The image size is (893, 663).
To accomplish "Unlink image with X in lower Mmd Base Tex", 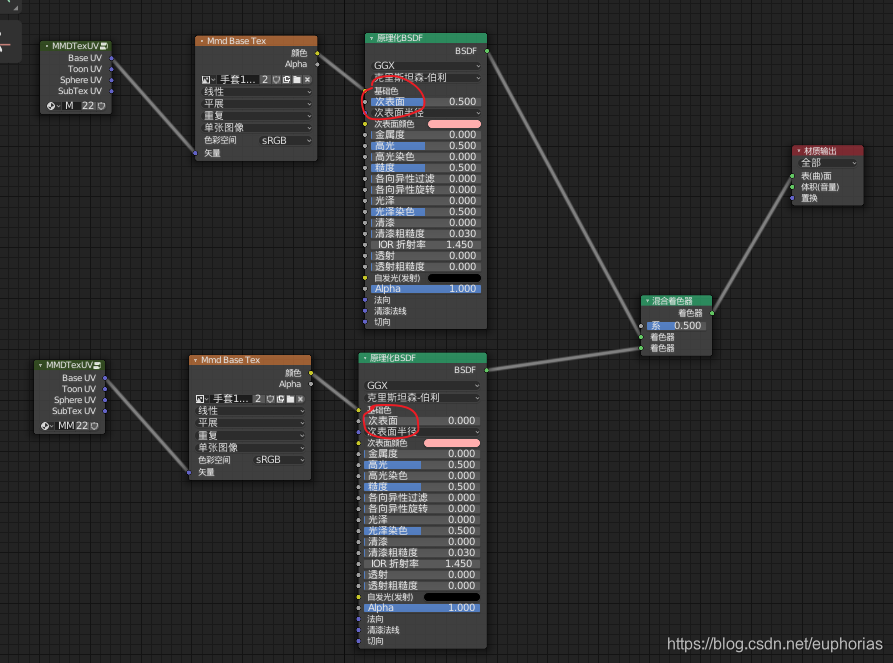I will click(301, 399).
